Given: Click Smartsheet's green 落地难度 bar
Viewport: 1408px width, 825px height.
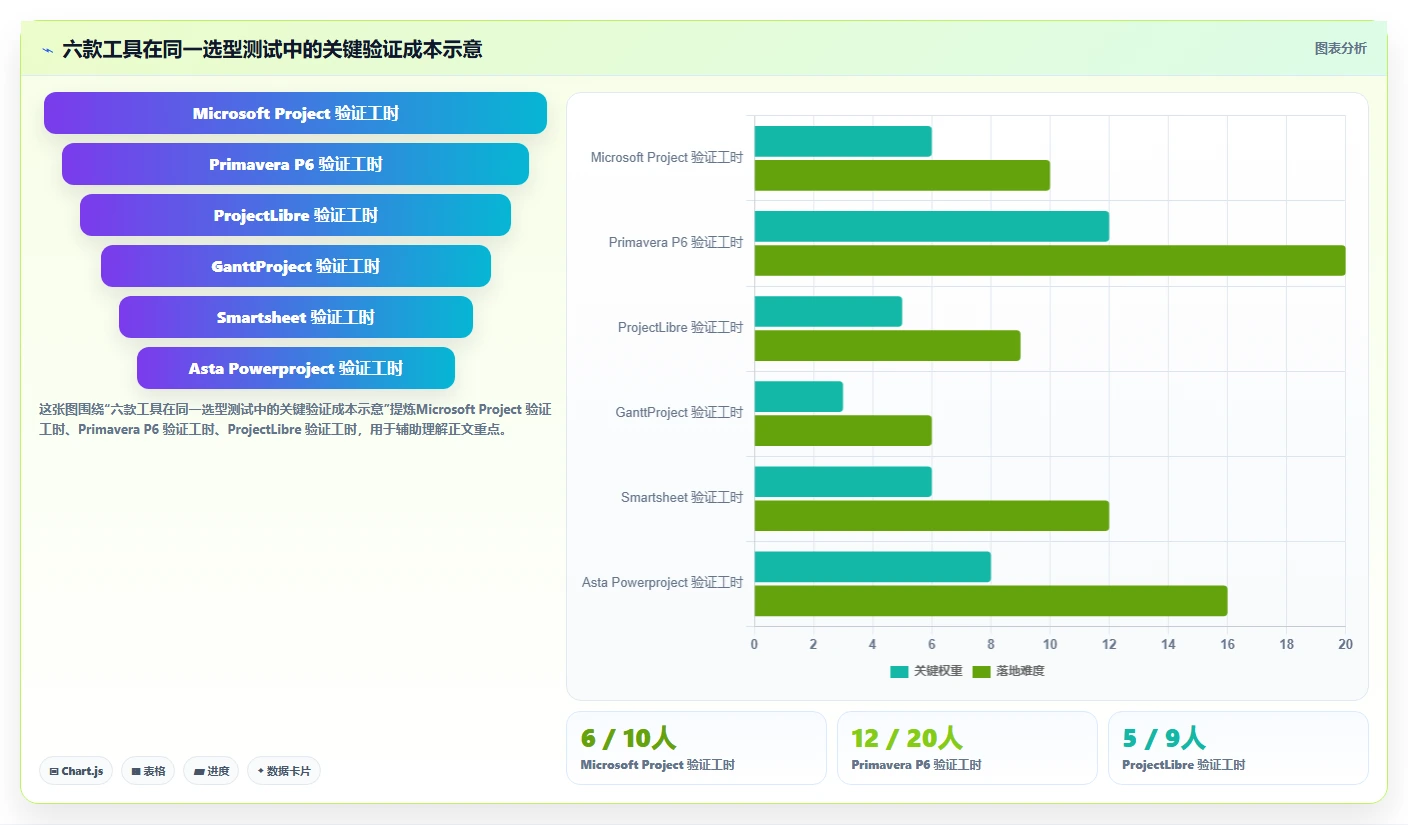Looking at the screenshot, I should click(931, 515).
